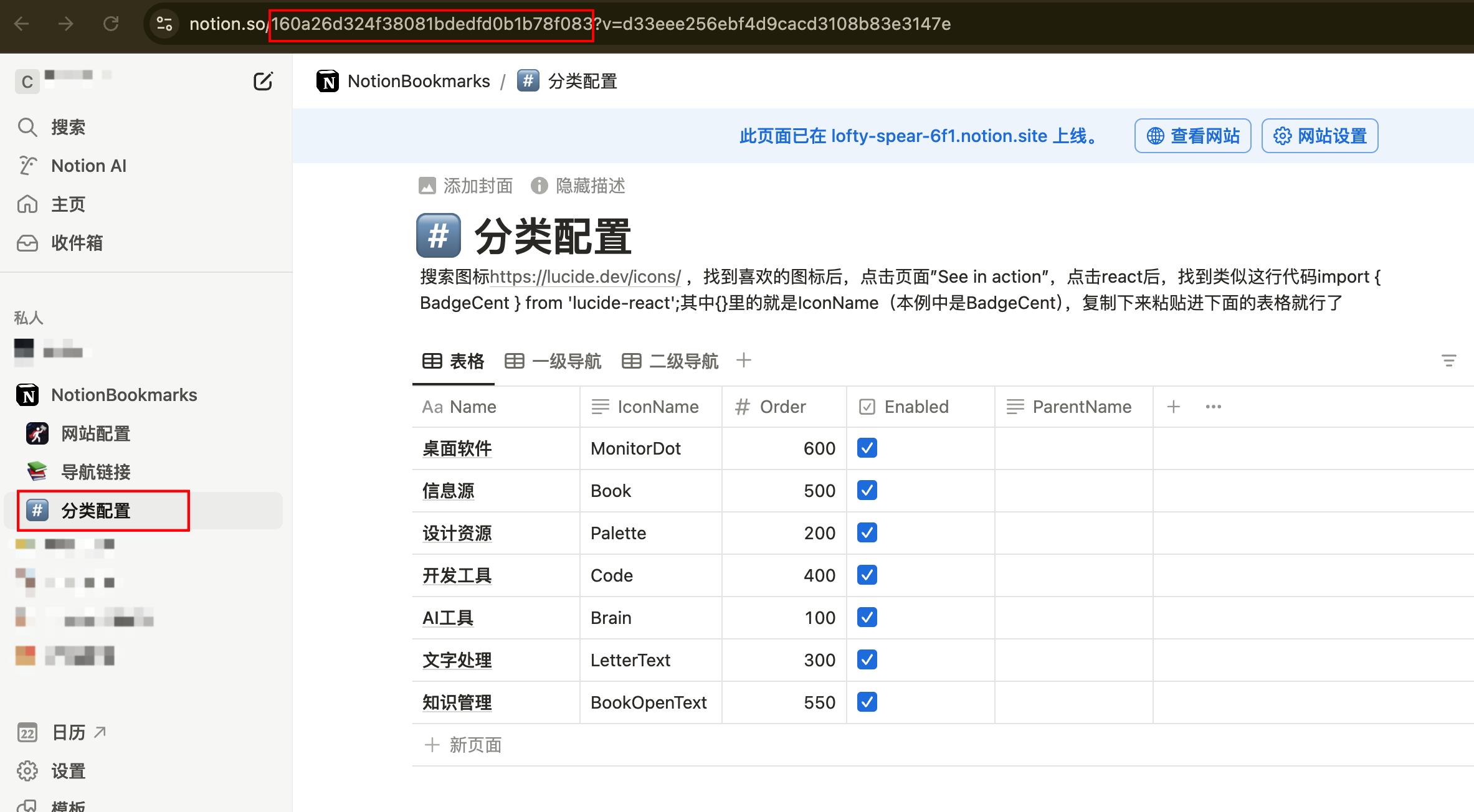Click the ParentName cell for 桌面软件
Viewport: 1474px width, 812px height.
(1074, 448)
